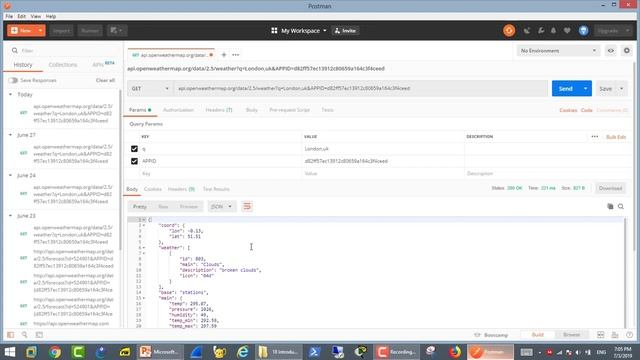The width and height of the screenshot is (640, 360).
Task: Collapse the June 27 history group
Action: click(11, 135)
